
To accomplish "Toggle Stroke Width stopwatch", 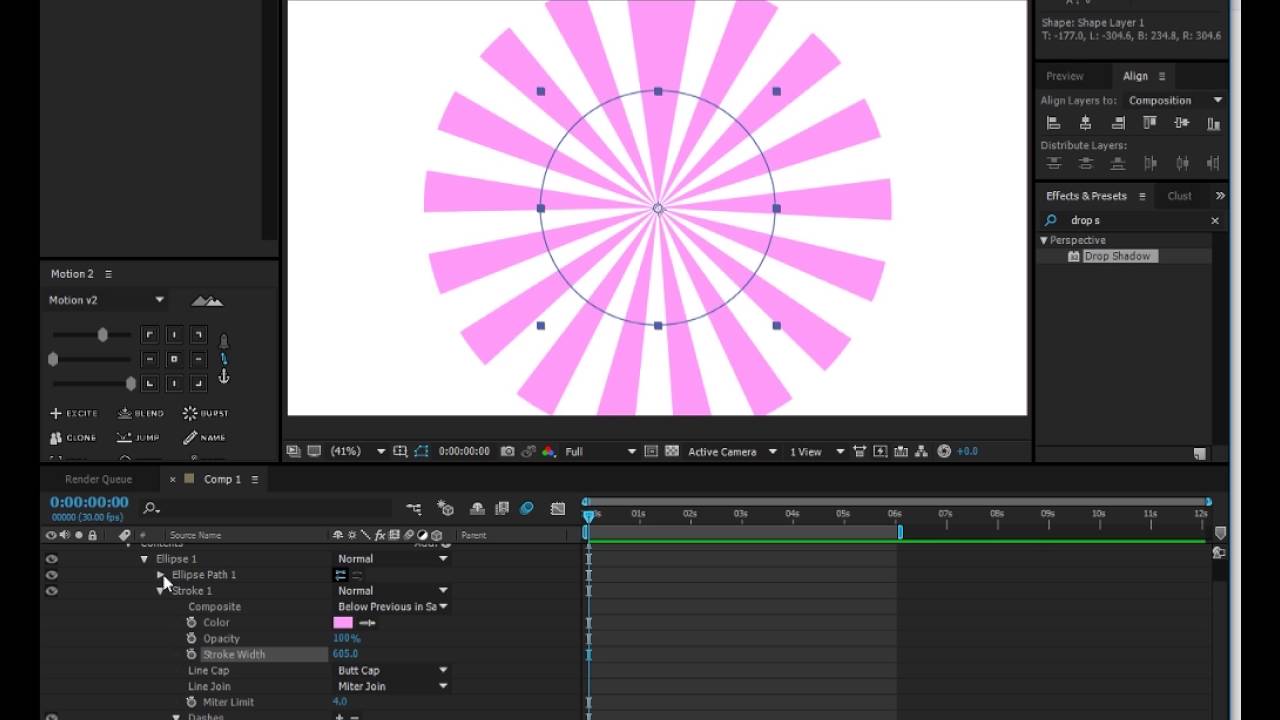I will 191,654.
